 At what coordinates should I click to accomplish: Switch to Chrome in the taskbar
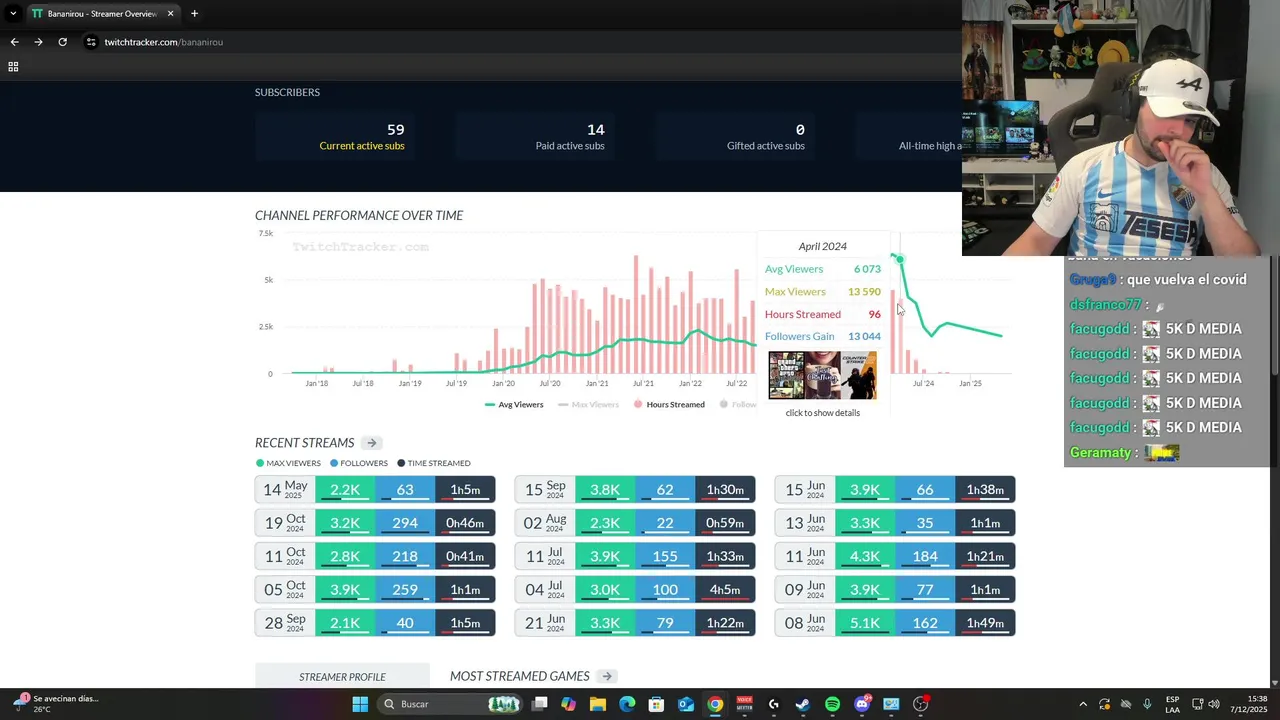tap(715, 704)
